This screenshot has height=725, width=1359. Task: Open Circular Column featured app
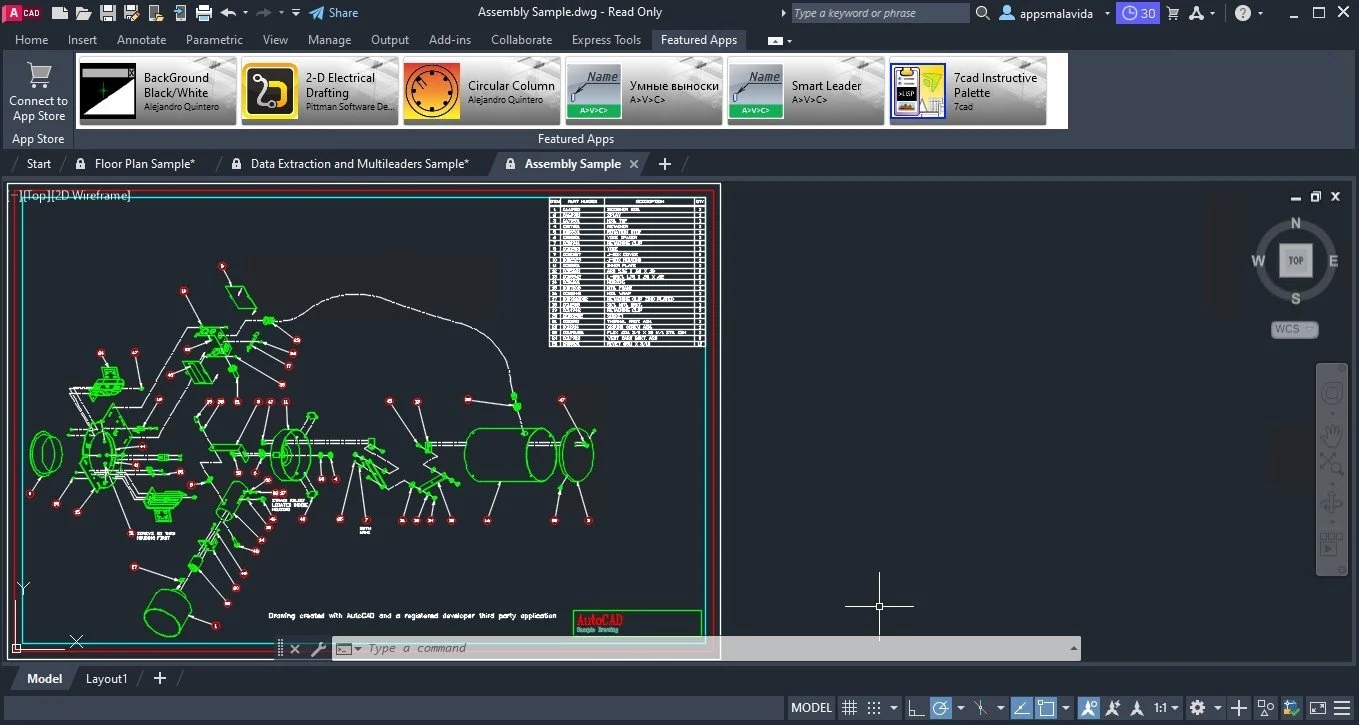(x=482, y=91)
